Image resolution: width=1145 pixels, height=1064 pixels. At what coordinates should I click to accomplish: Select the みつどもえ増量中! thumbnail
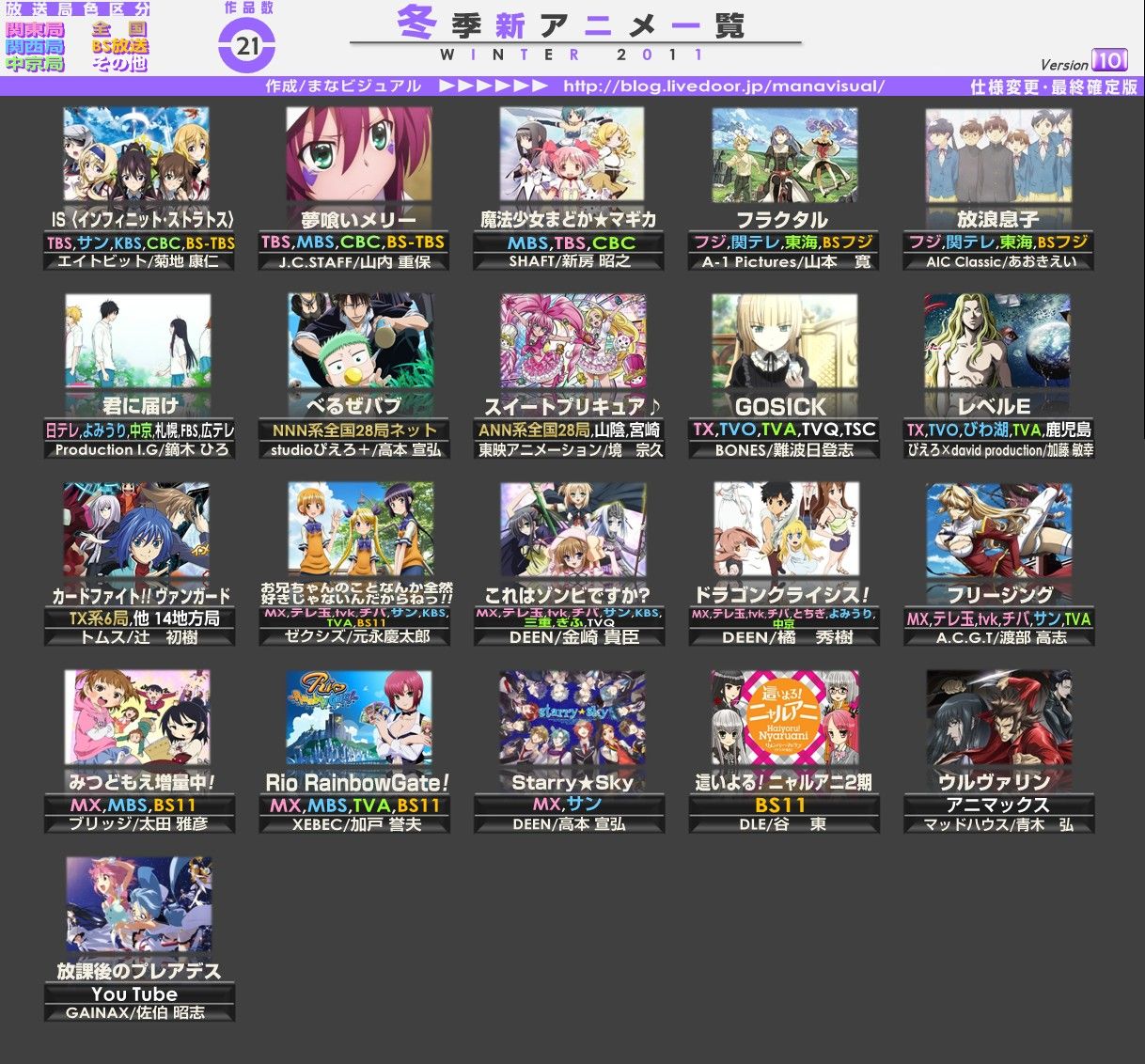(137, 716)
